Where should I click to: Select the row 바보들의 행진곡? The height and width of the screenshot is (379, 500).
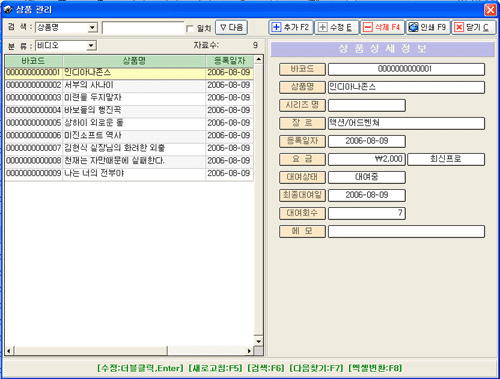coord(129,110)
